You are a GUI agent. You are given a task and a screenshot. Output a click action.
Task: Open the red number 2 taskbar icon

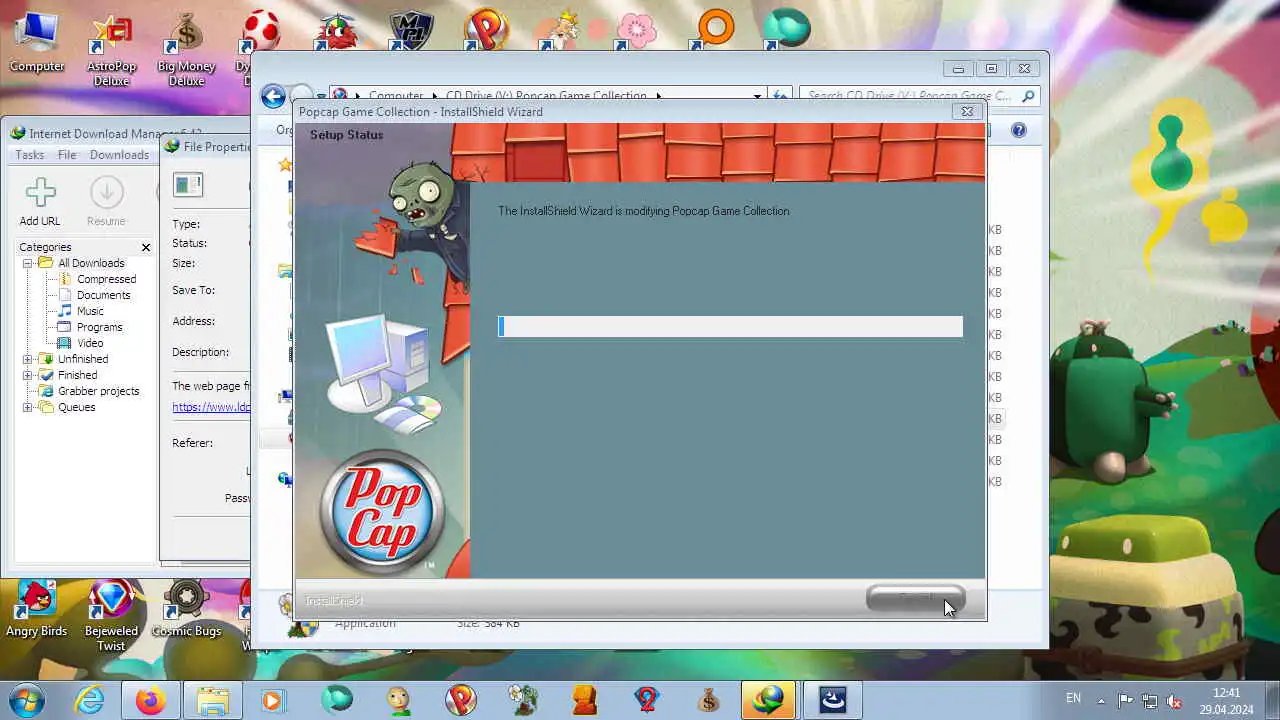pyautogui.click(x=647, y=700)
